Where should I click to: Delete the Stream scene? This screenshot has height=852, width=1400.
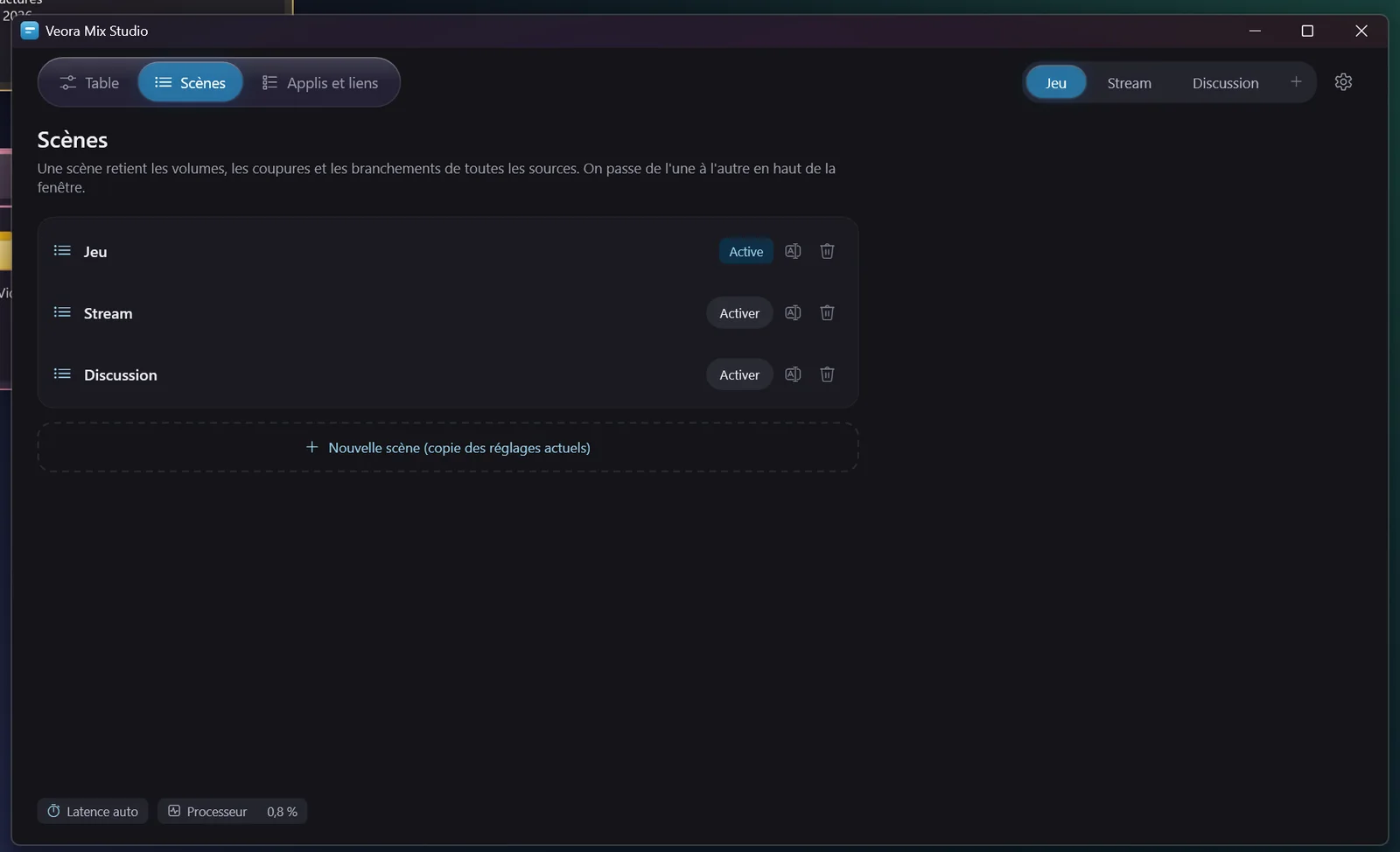click(827, 313)
